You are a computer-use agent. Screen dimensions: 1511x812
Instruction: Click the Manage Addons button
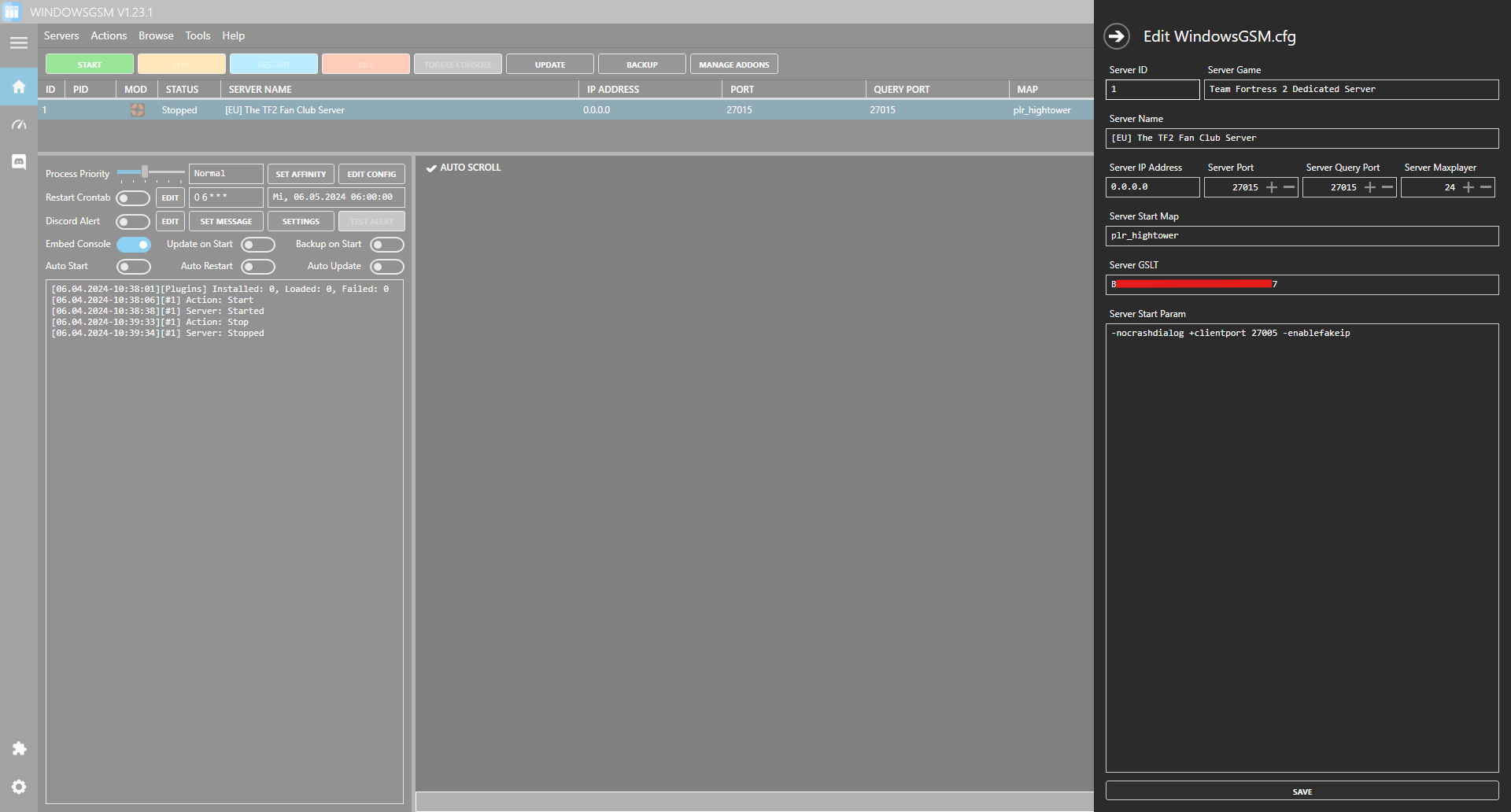tap(734, 65)
